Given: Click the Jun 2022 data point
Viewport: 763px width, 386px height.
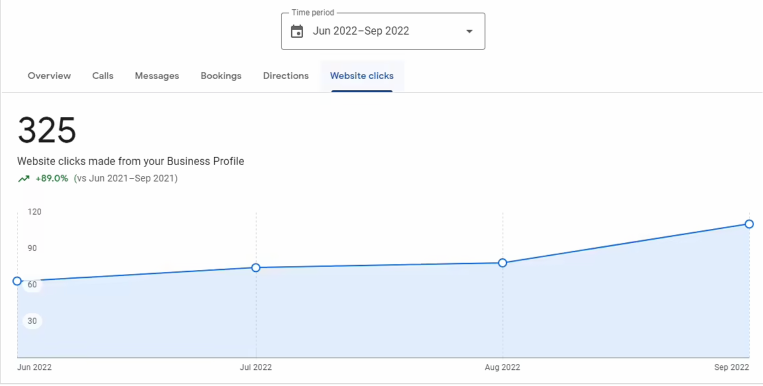Looking at the screenshot, I should (17, 281).
